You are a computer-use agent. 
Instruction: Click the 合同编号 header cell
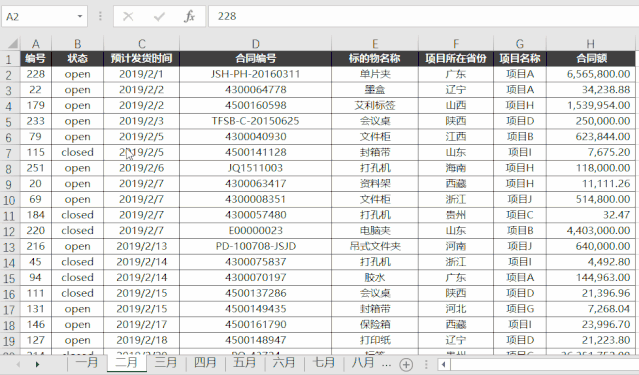[x=256, y=58]
